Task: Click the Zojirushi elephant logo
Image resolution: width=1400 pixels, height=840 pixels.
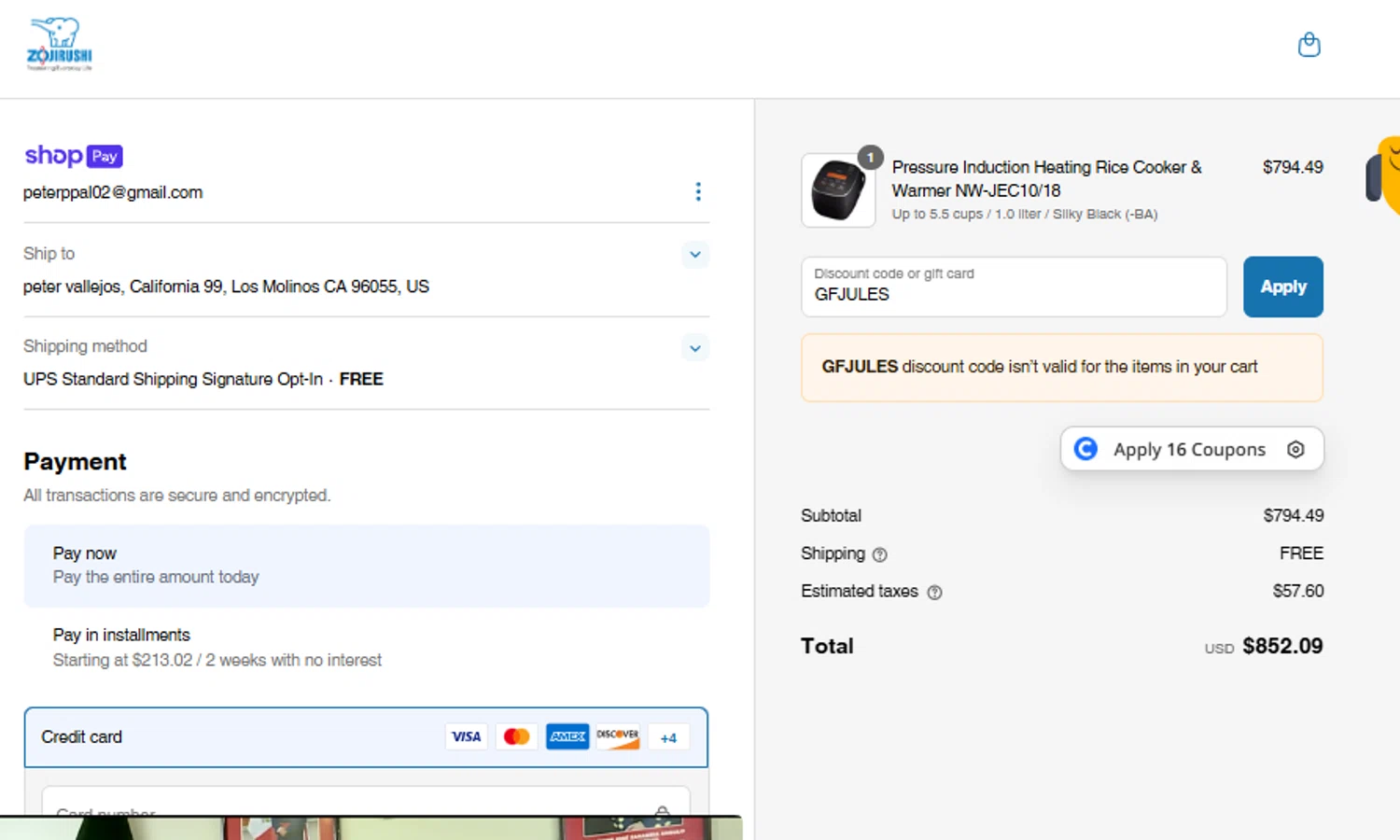Action: [60, 44]
